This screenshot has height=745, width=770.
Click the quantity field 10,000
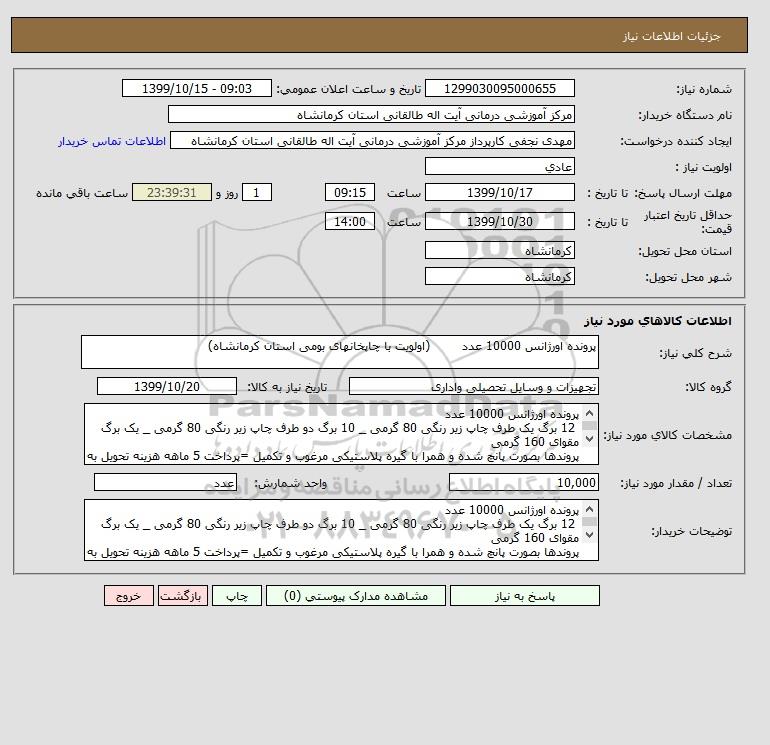tap(523, 482)
